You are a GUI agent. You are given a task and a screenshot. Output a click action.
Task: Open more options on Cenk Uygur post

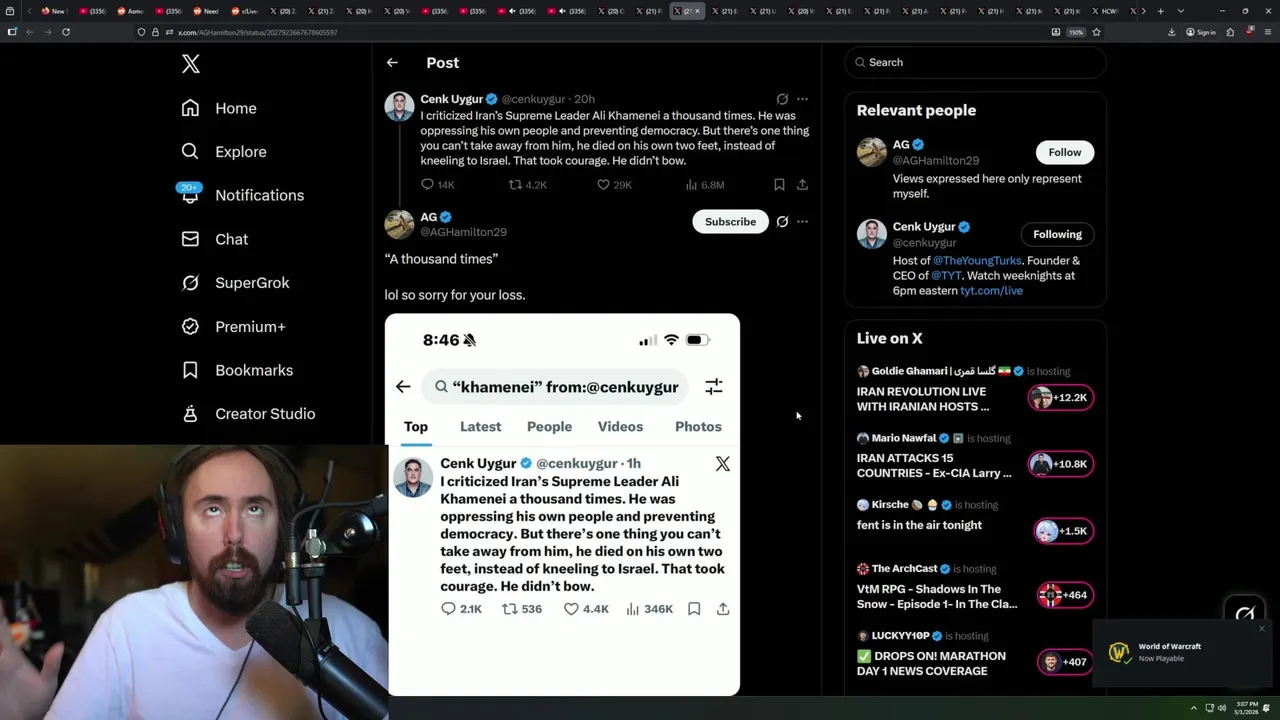[x=802, y=99]
